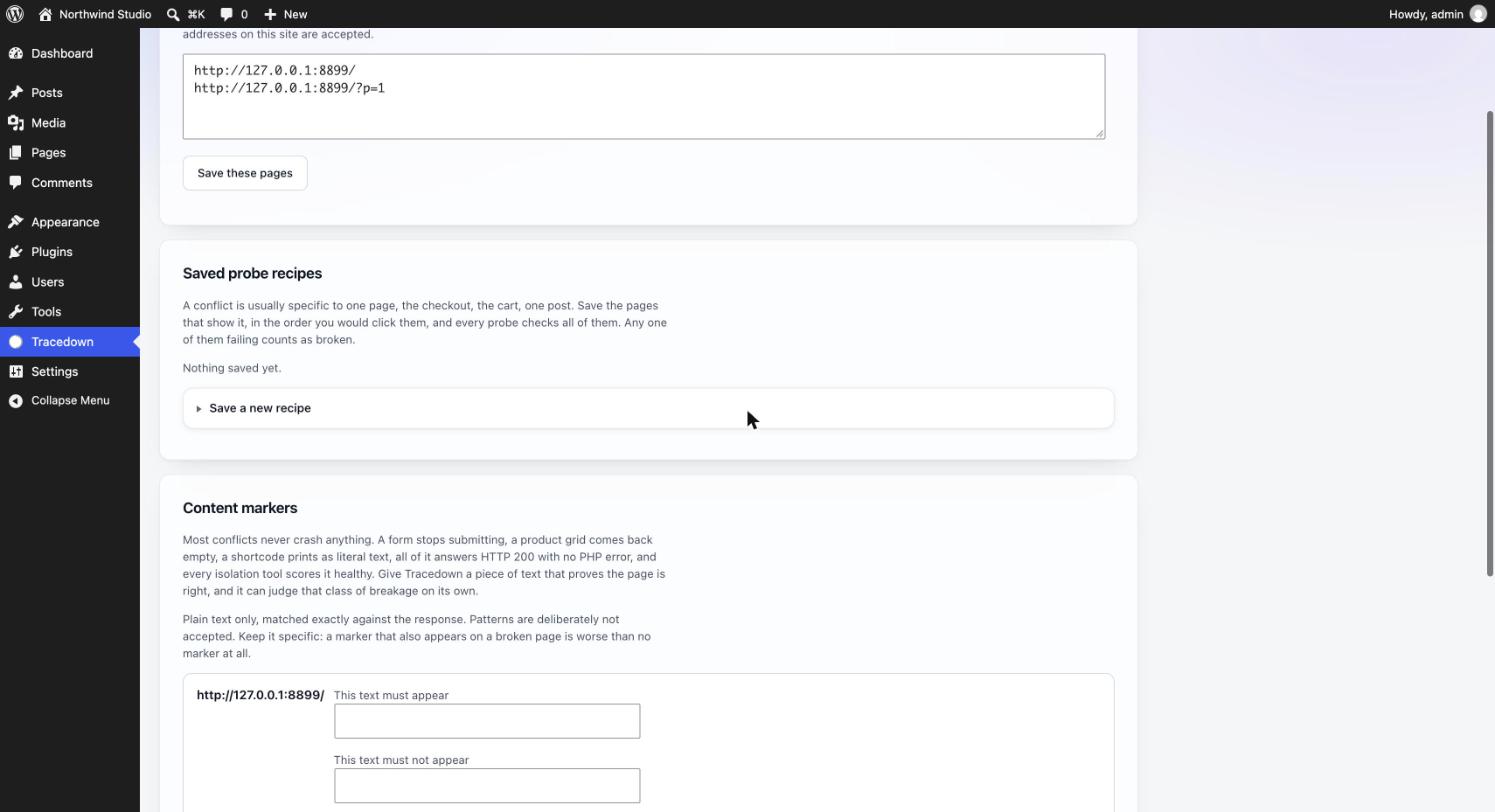The image size is (1495, 812).
Task: Click the Dashboard gauge icon
Action: tap(16, 53)
